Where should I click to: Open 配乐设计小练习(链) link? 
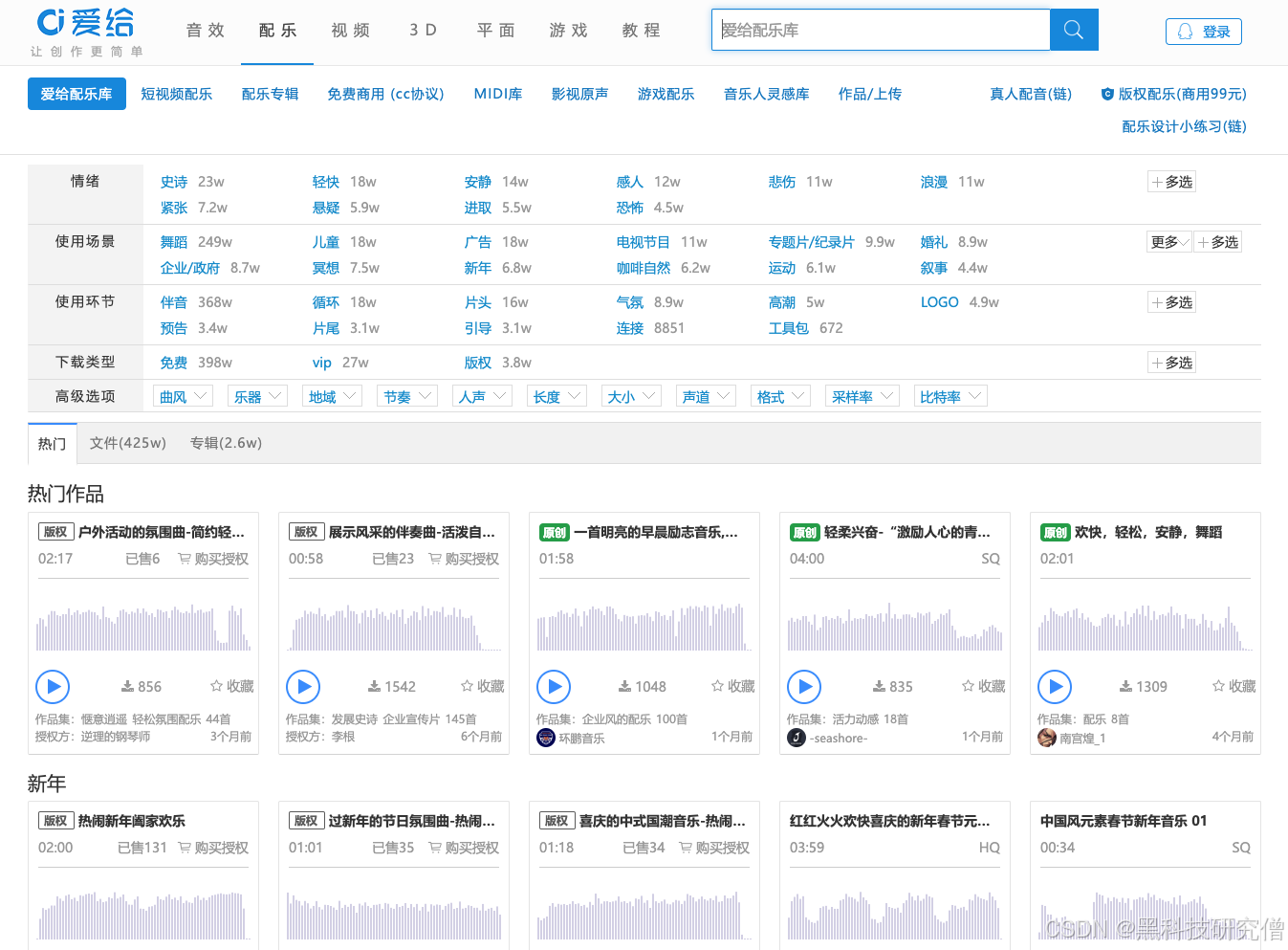point(1184,126)
